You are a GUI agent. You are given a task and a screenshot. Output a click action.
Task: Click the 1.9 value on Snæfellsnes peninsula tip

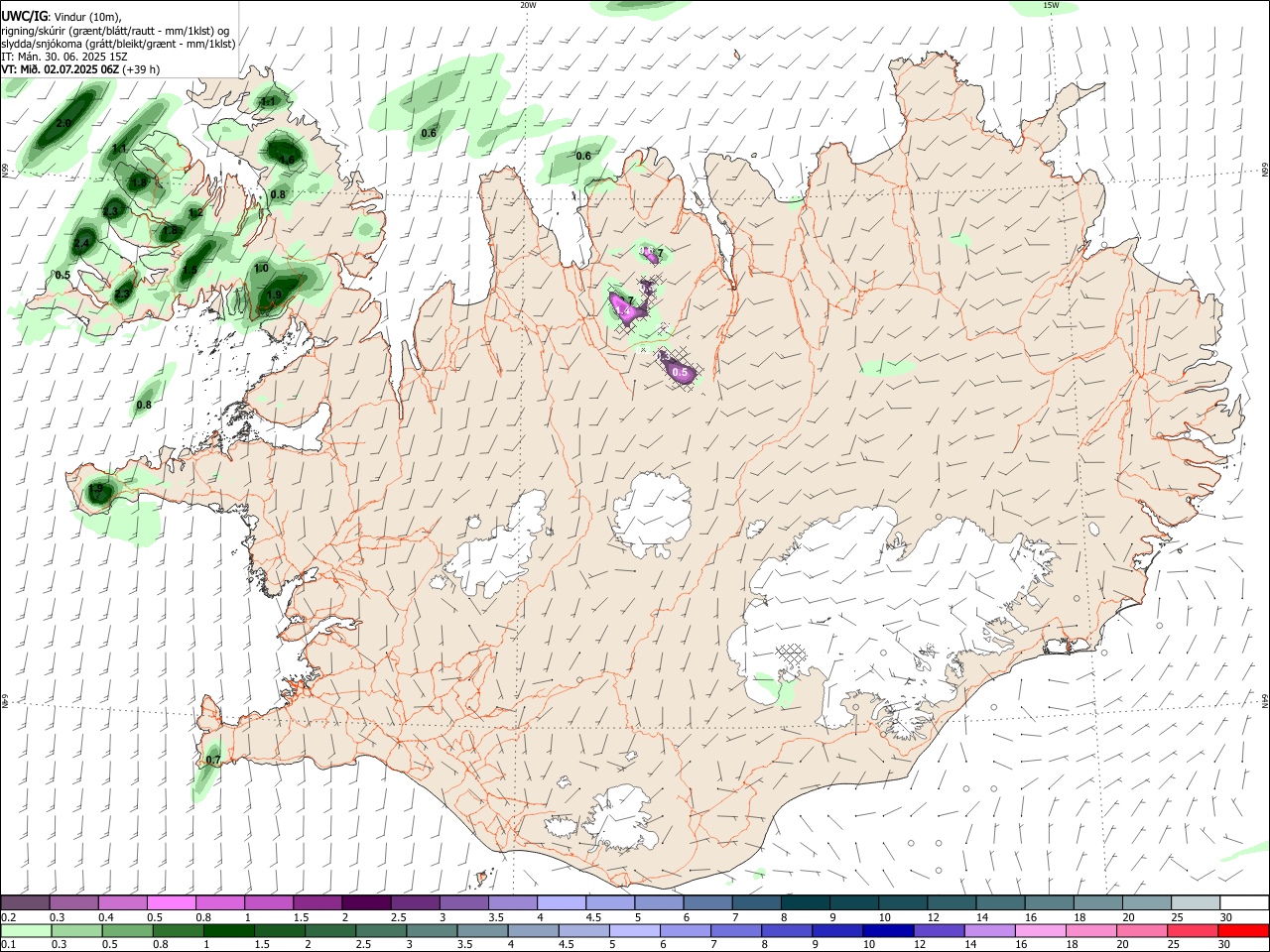tap(96, 489)
